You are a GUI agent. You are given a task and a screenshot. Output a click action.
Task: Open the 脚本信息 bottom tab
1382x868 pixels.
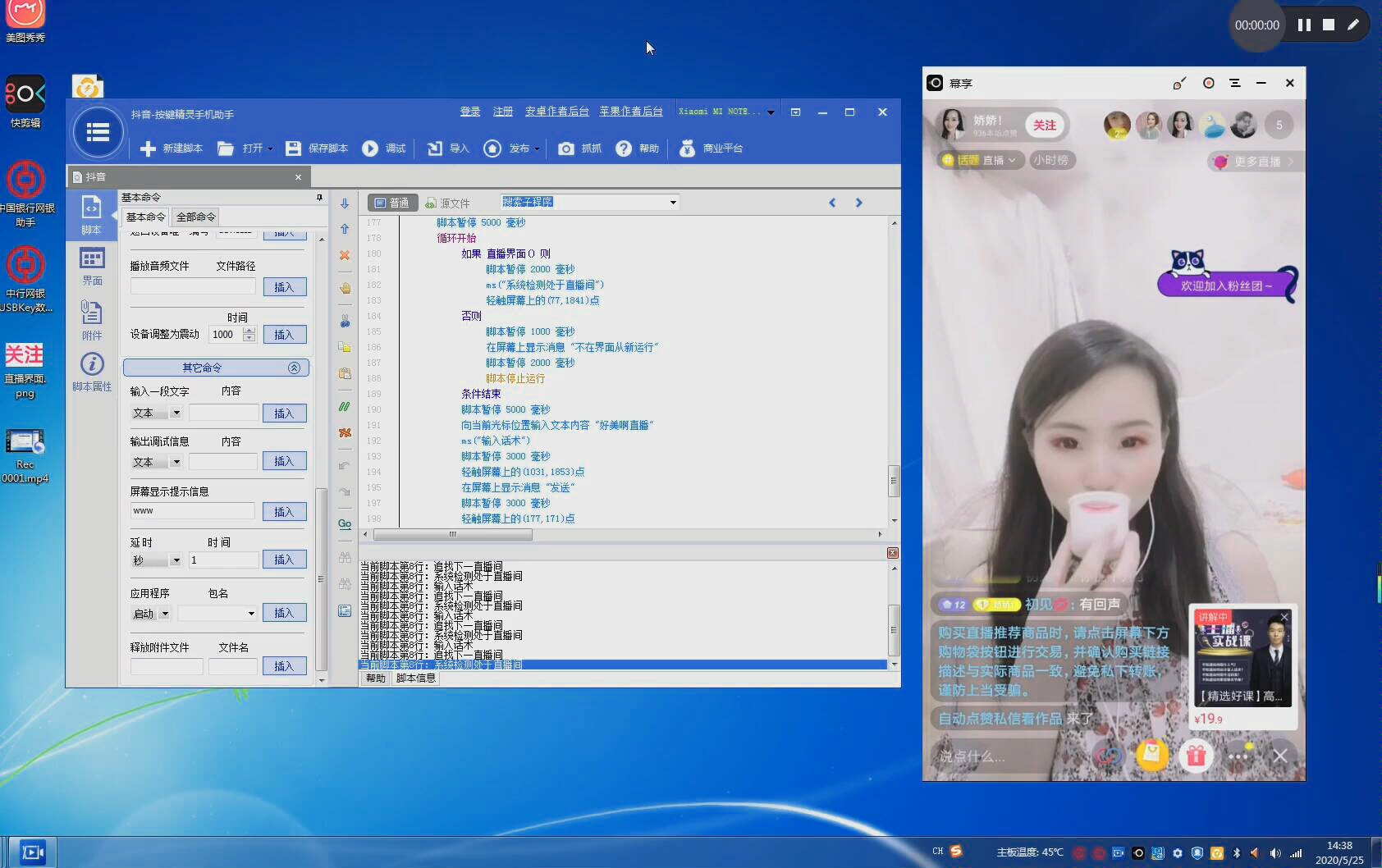point(416,678)
